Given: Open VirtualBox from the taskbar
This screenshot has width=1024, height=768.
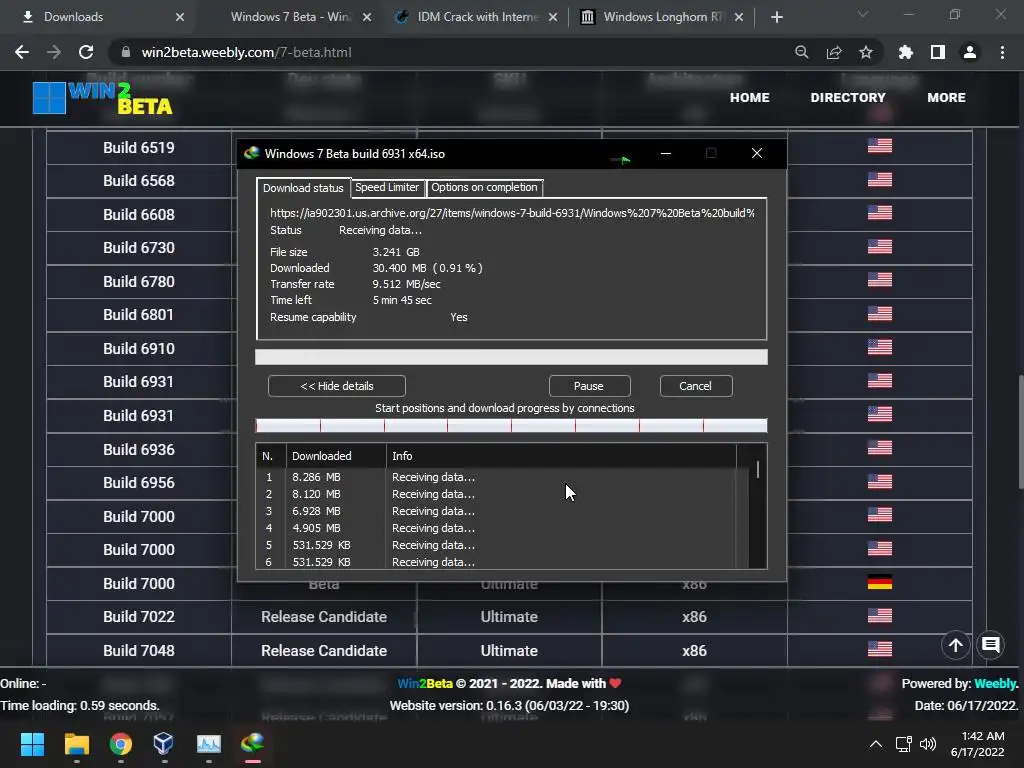Looking at the screenshot, I should tap(164, 744).
